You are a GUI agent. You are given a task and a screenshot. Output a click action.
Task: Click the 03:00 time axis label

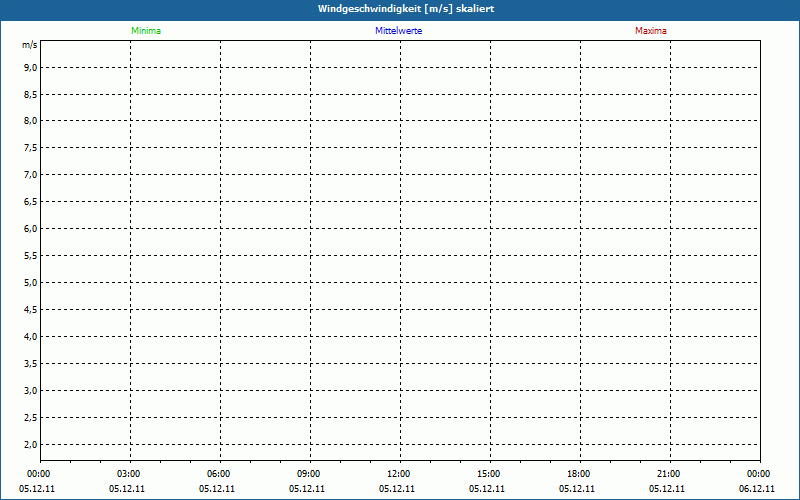[x=129, y=474]
